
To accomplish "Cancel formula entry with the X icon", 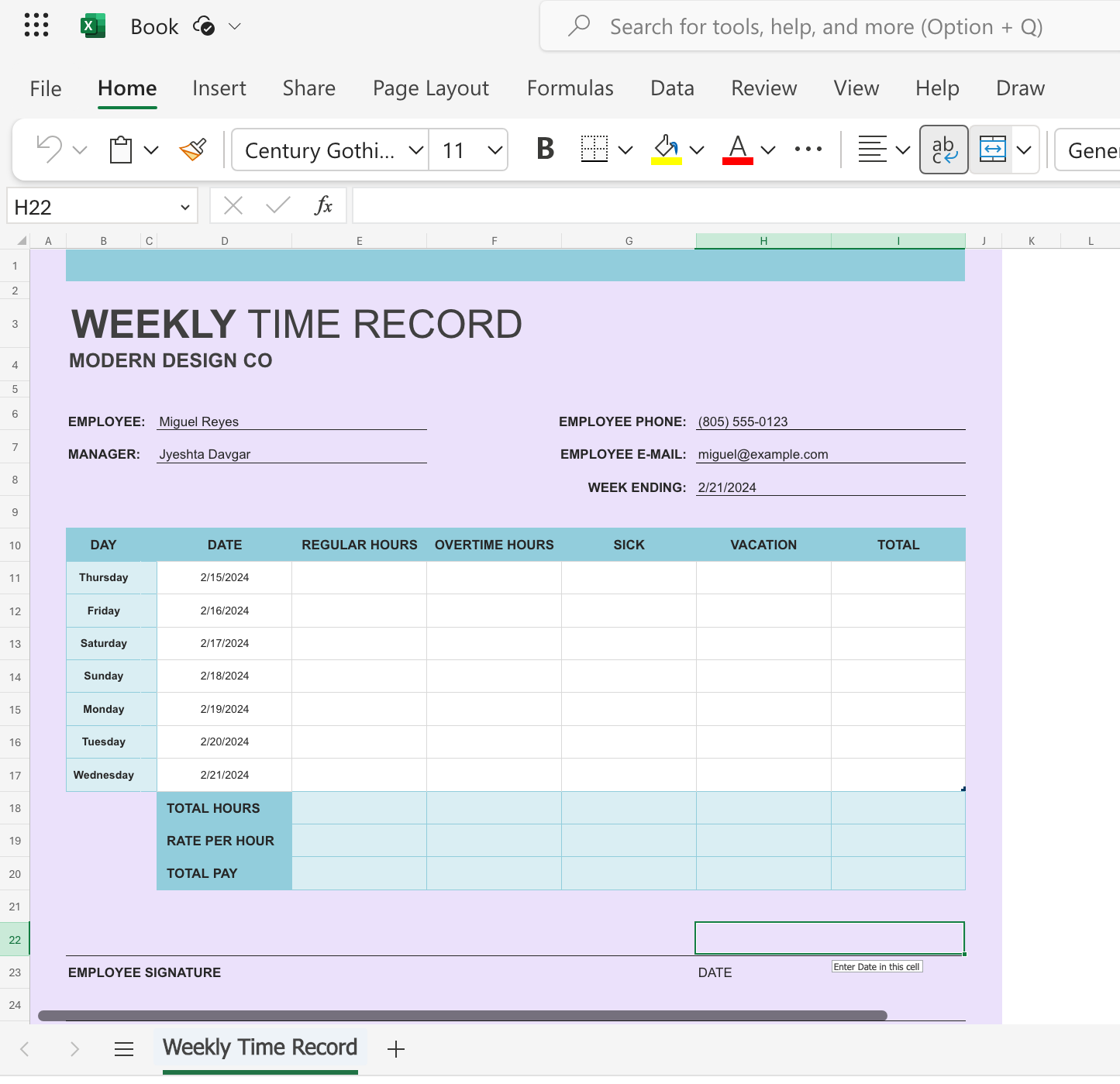I will coord(233,206).
